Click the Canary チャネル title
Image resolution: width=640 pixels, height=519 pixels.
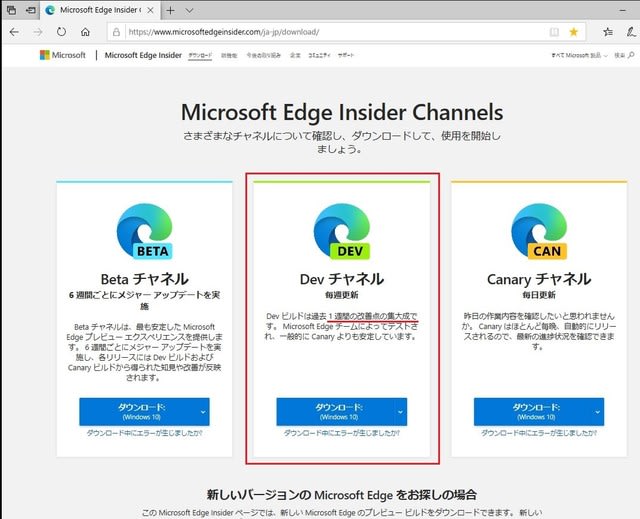click(x=539, y=279)
